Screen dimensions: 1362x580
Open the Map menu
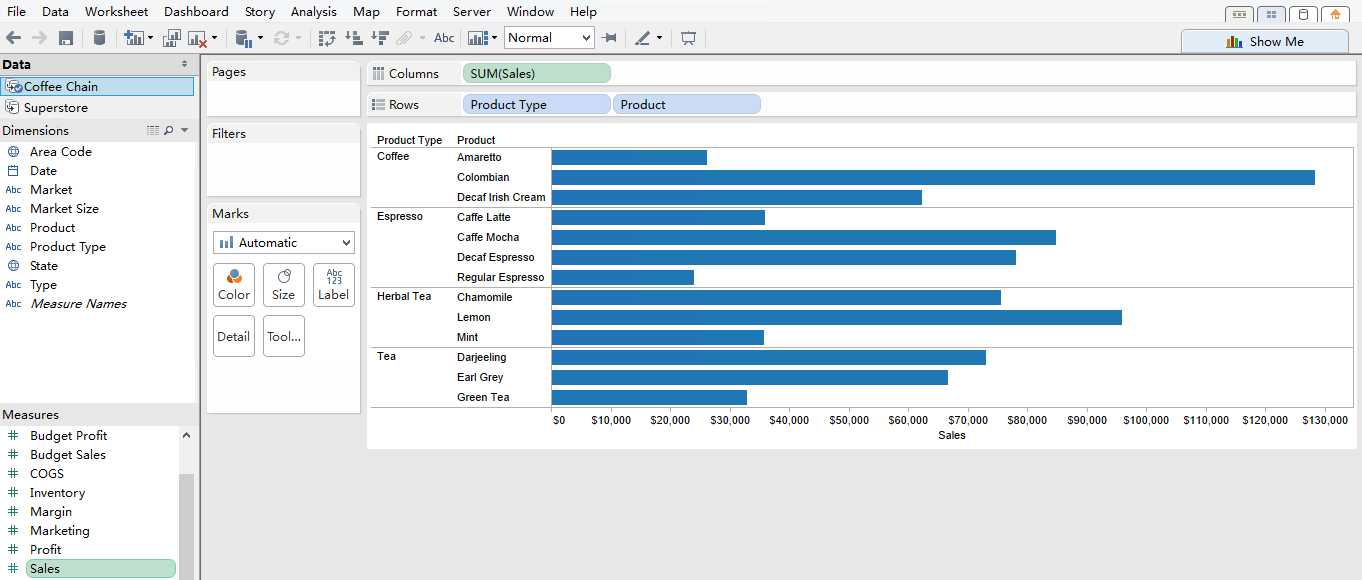coord(366,12)
